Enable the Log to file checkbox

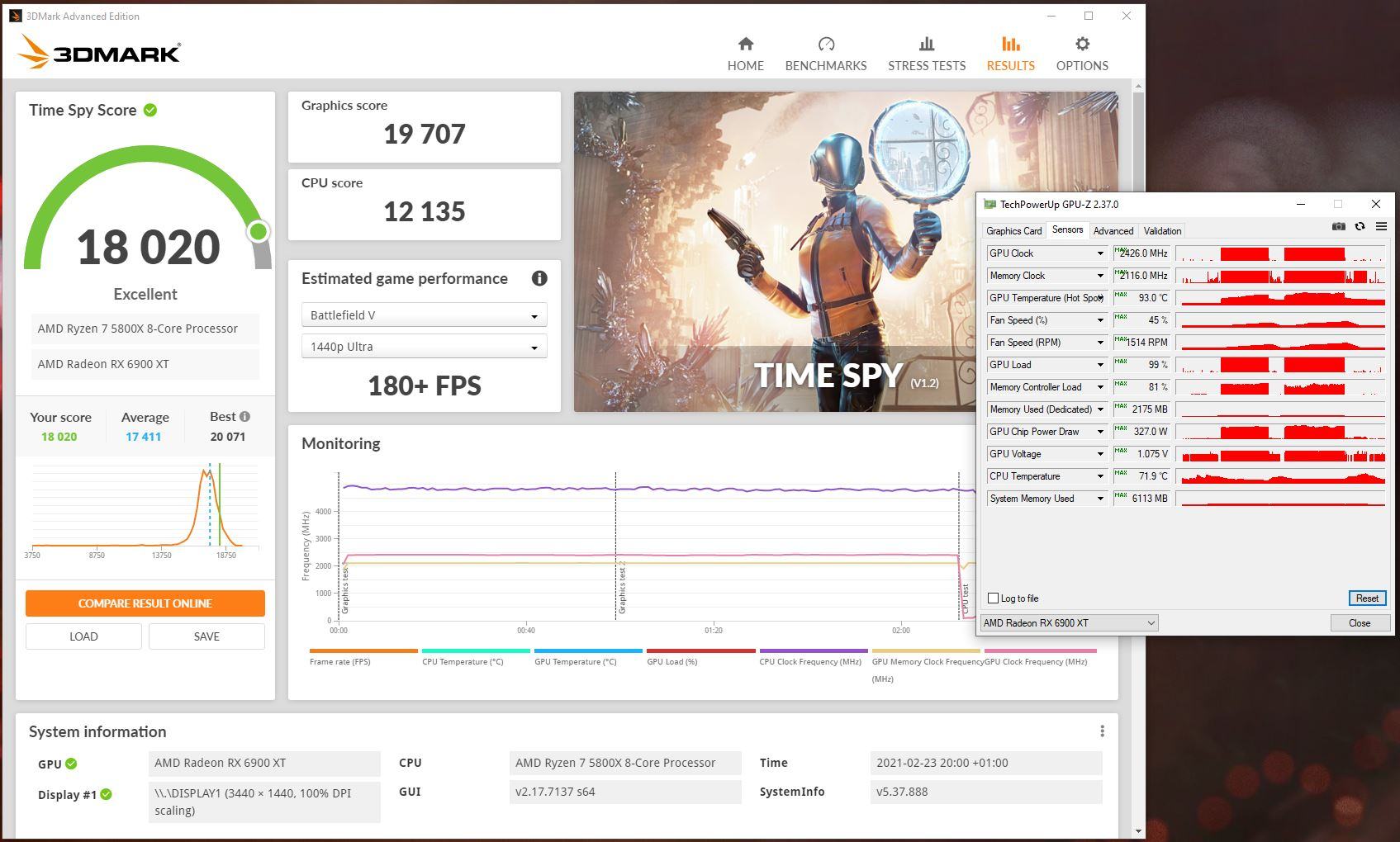tap(994, 598)
